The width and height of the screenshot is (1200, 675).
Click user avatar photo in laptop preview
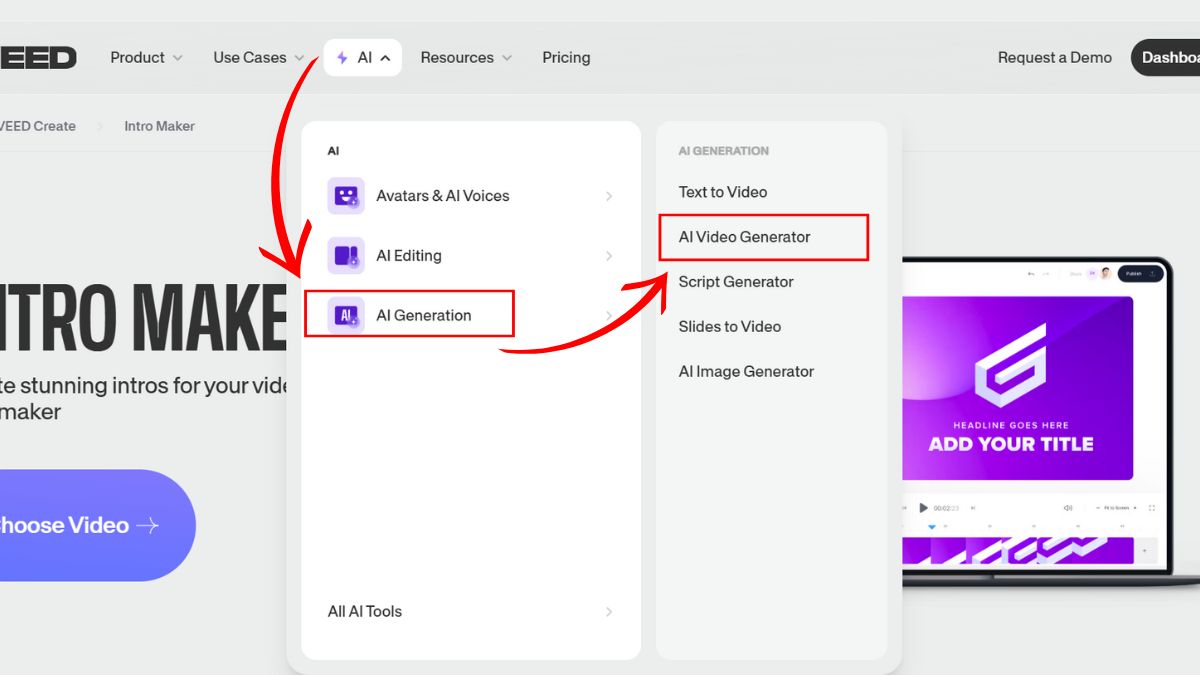[1106, 274]
